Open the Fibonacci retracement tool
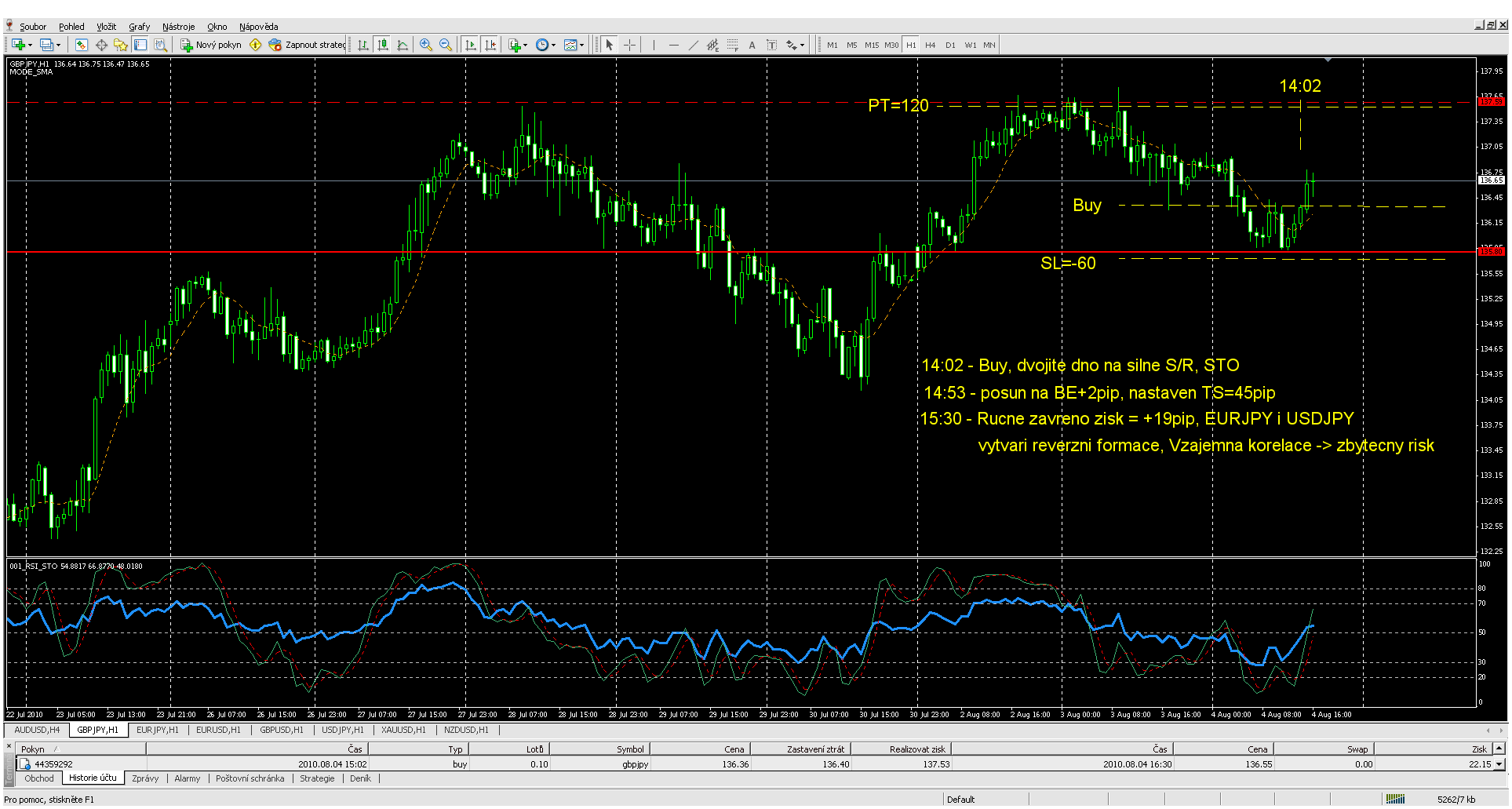Image resolution: width=1512 pixels, height=809 pixels. pos(732,46)
